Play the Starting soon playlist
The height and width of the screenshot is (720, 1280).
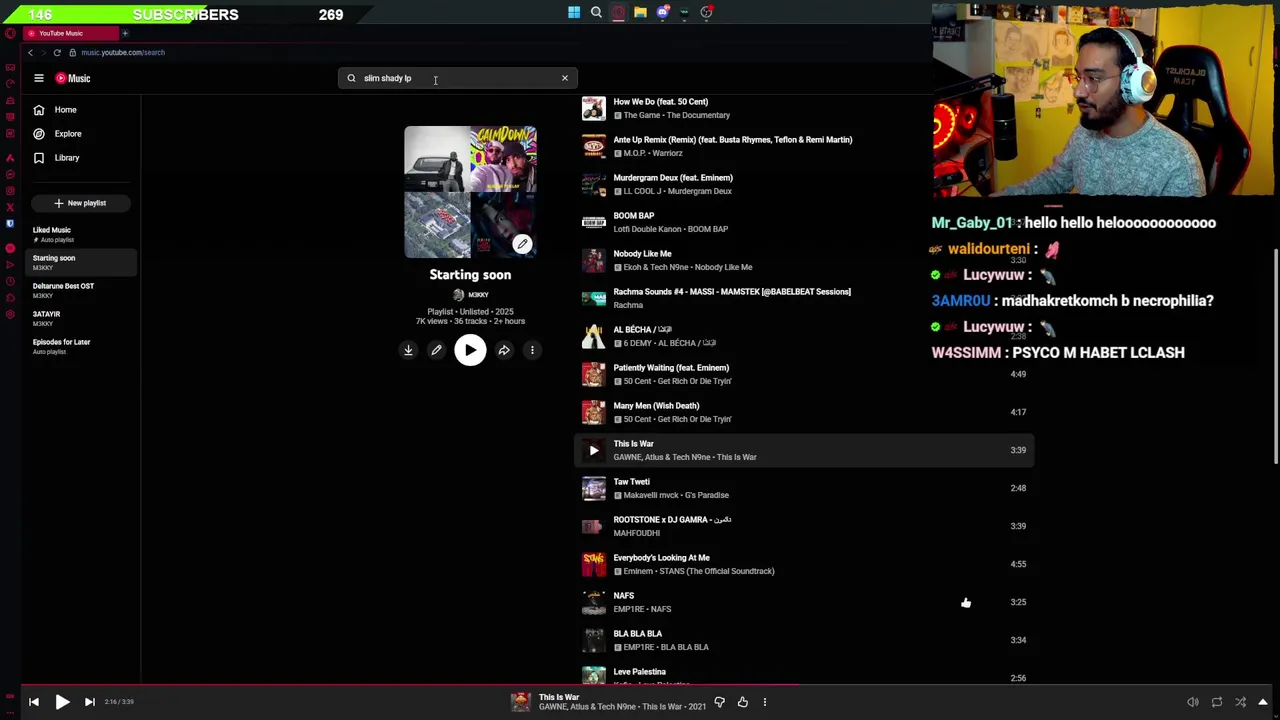point(470,350)
